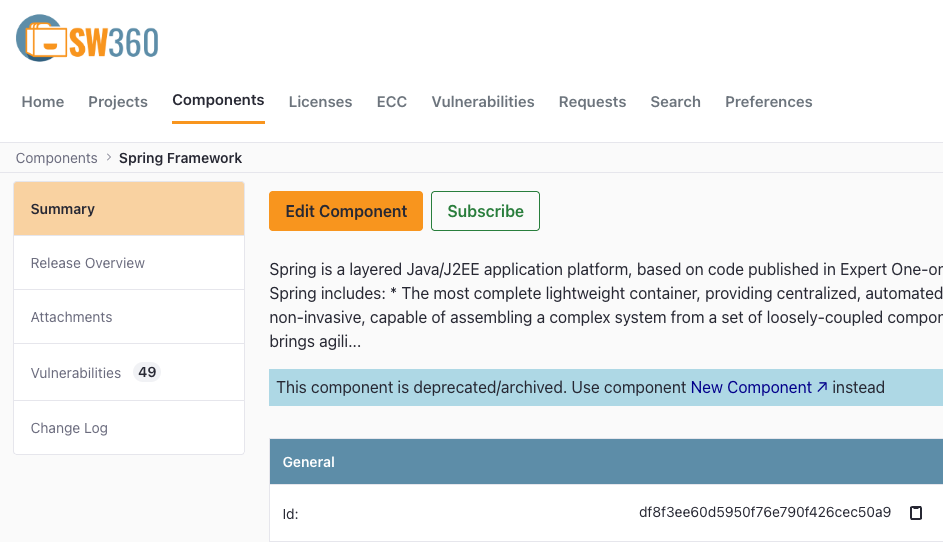
Task: Open the Home menu item
Action: click(43, 102)
